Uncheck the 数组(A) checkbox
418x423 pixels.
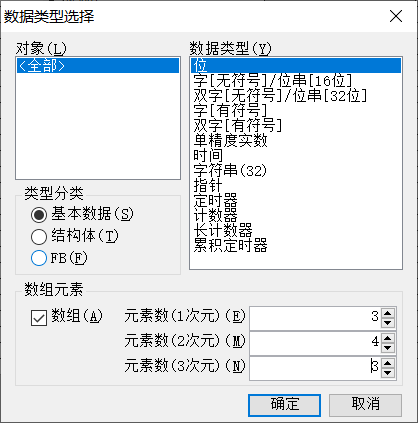39,318
